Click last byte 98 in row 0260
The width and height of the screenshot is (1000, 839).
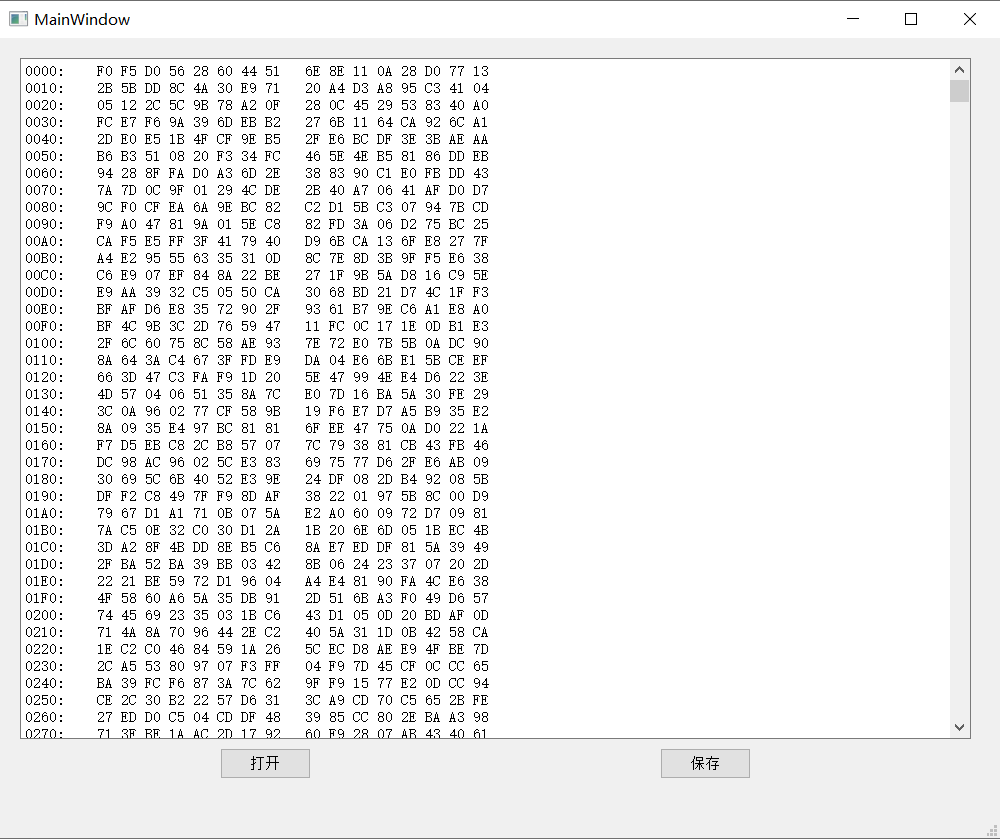(x=480, y=717)
